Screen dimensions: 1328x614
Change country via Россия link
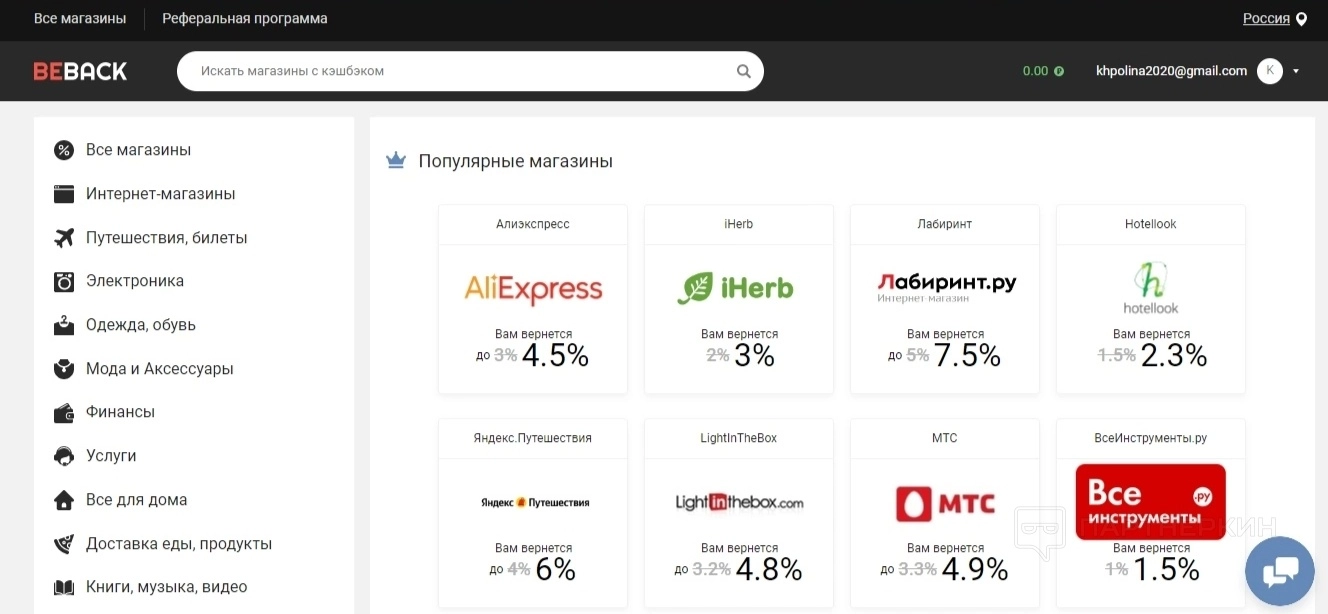pyautogui.click(x=1266, y=19)
